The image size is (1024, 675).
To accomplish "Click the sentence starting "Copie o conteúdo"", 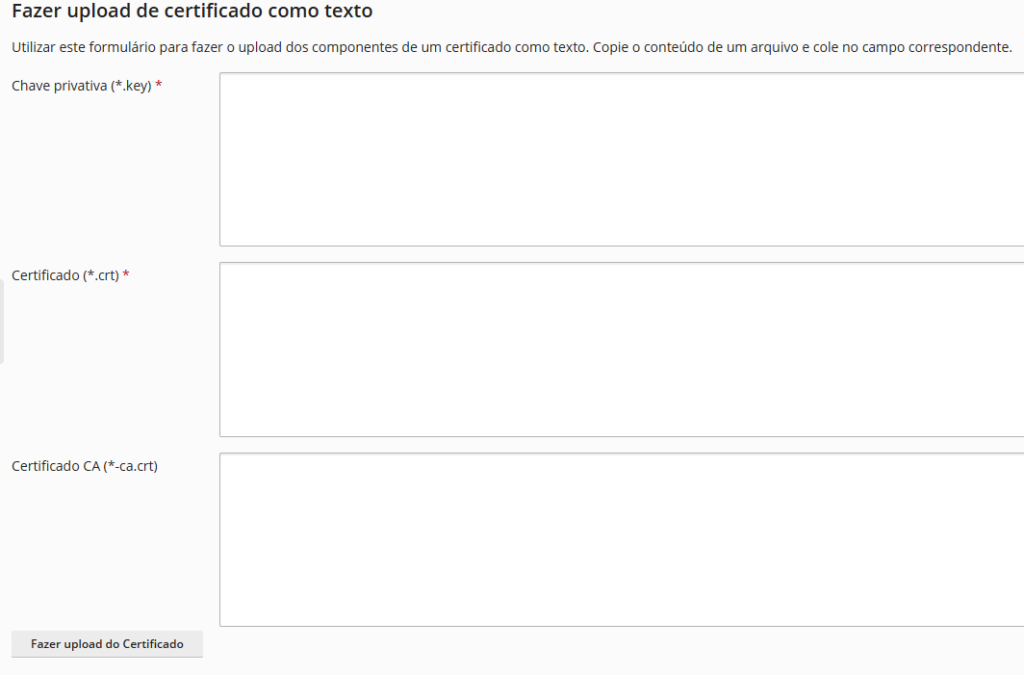I will (802, 47).
